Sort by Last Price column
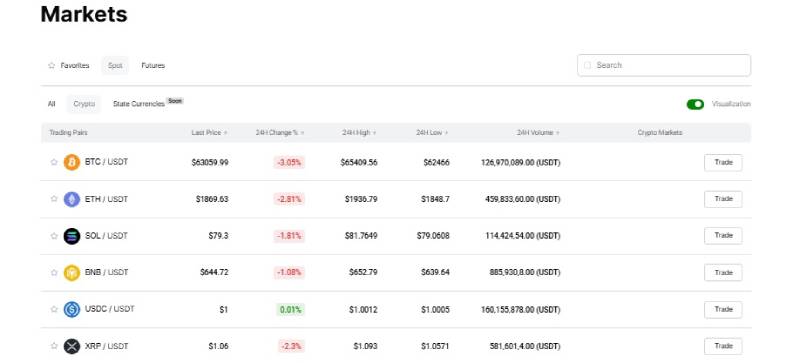The image size is (800, 363). [209, 133]
